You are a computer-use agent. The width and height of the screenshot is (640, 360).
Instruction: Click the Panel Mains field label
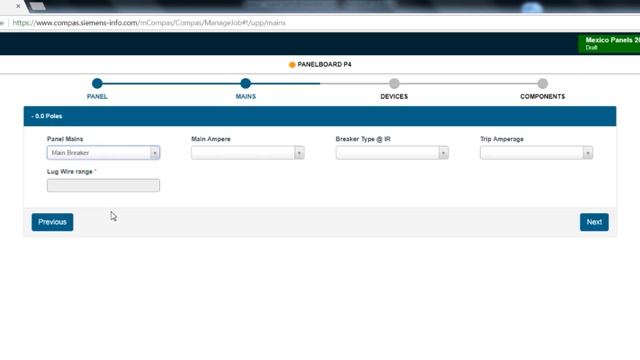(x=65, y=139)
